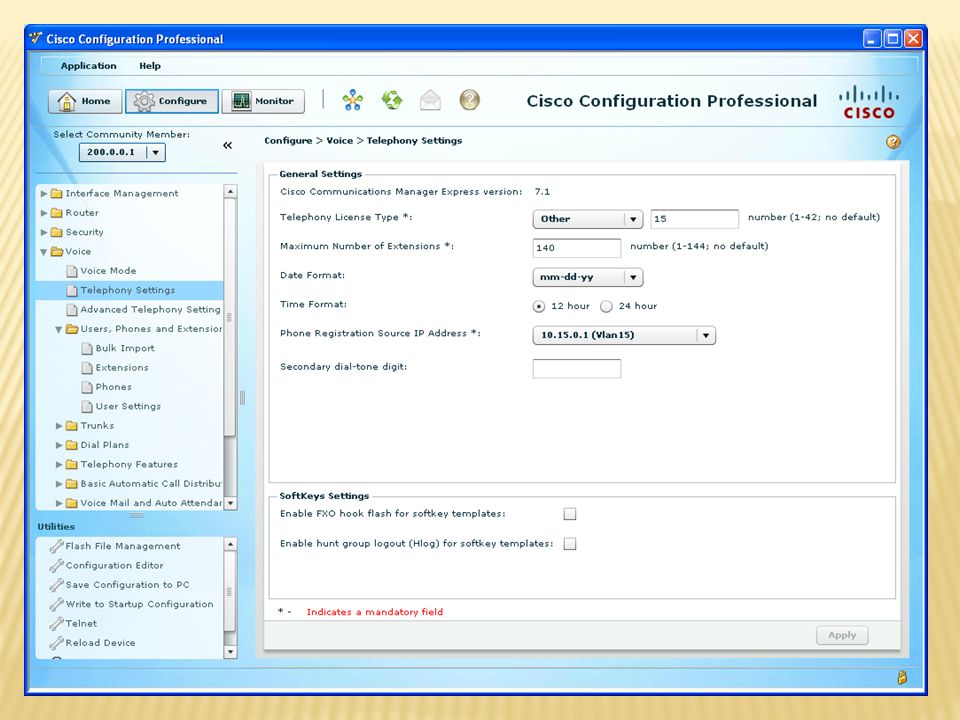
Task: Go to Home view
Action: [x=85, y=101]
